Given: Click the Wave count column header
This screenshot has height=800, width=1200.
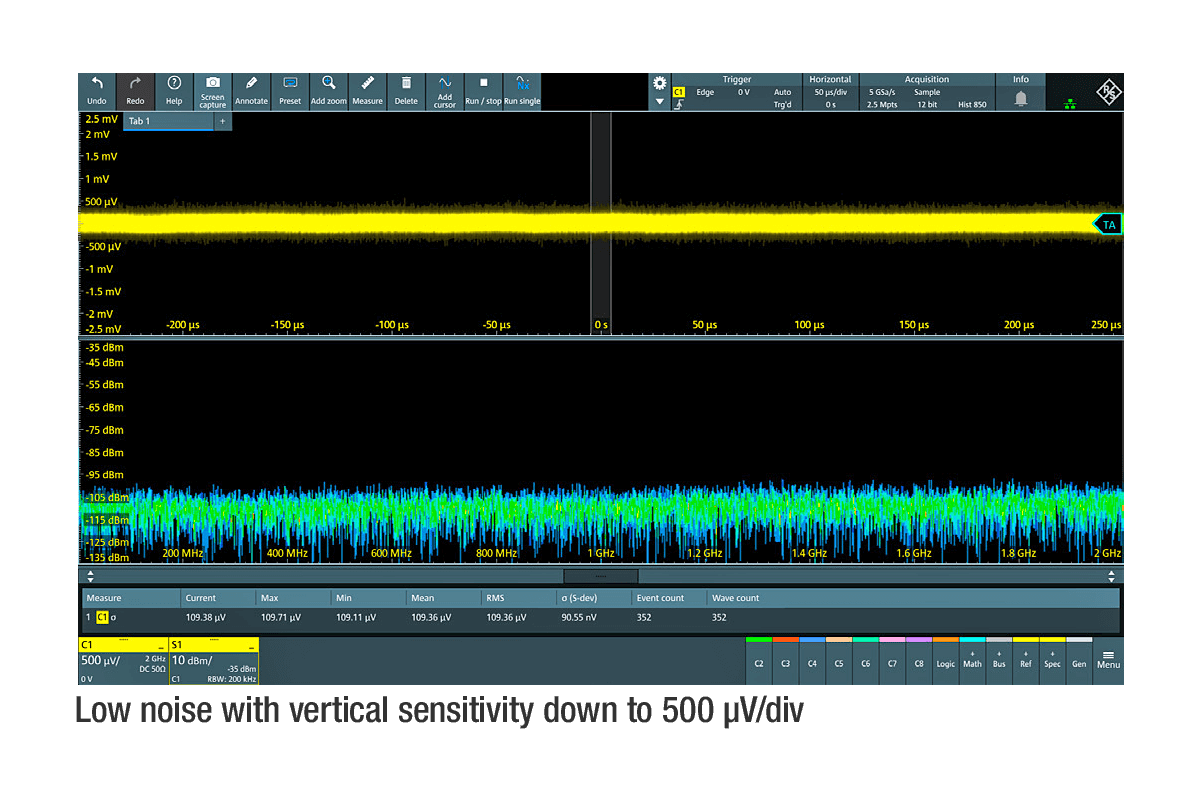Looking at the screenshot, I should [735, 598].
